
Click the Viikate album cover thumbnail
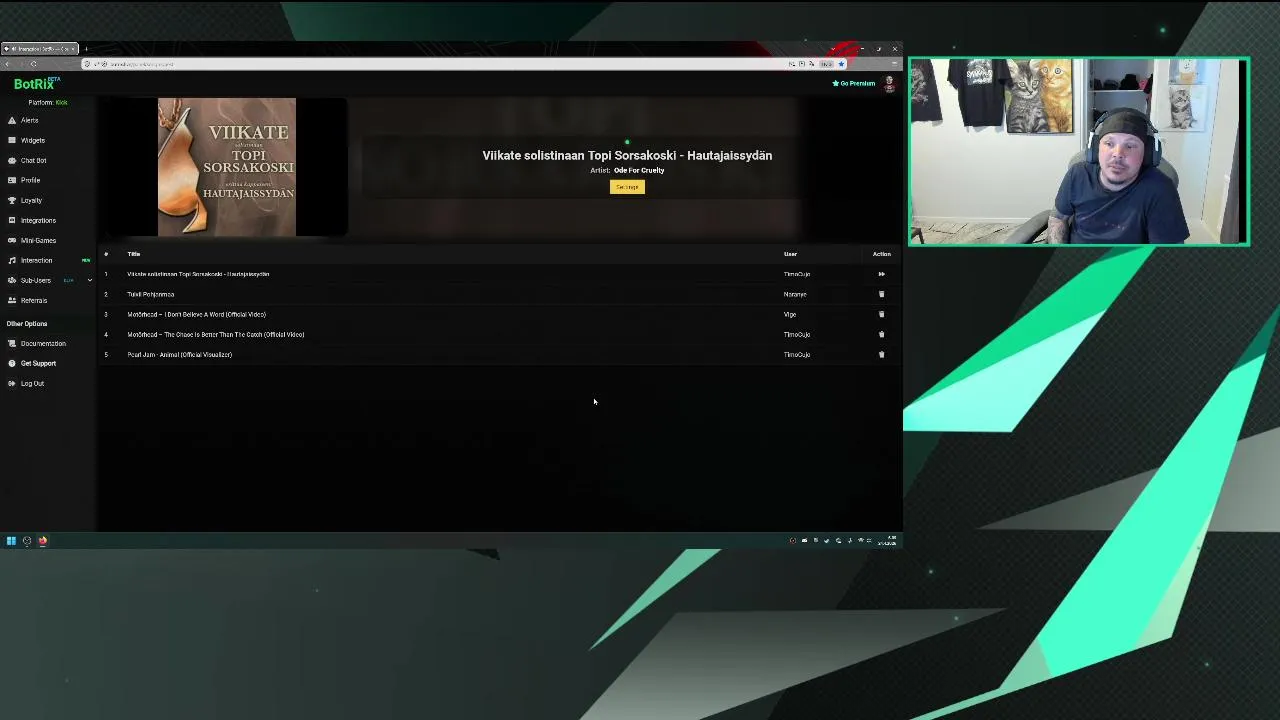pos(227,167)
